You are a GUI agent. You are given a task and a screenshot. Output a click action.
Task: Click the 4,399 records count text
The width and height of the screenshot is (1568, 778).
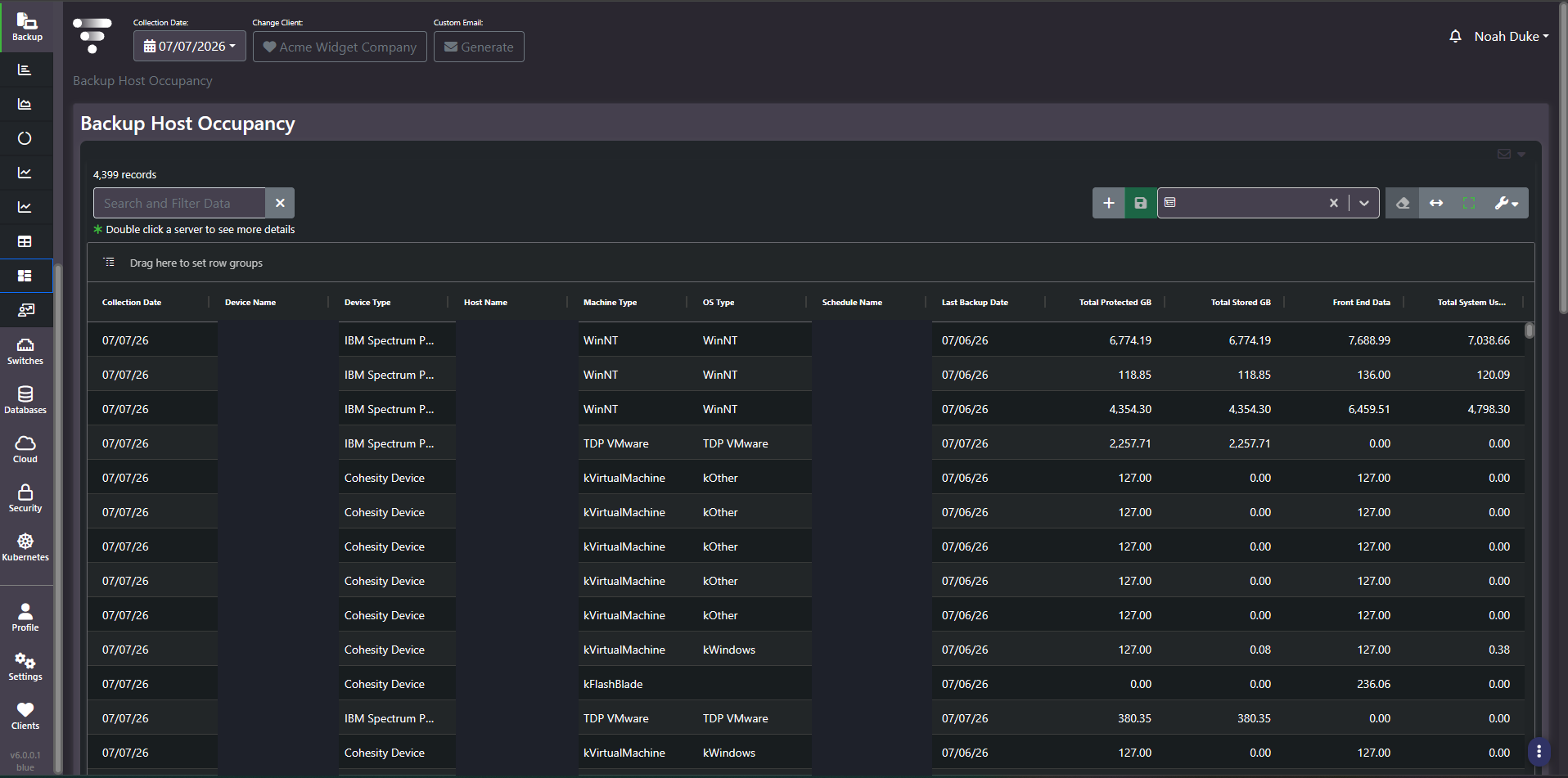(124, 174)
